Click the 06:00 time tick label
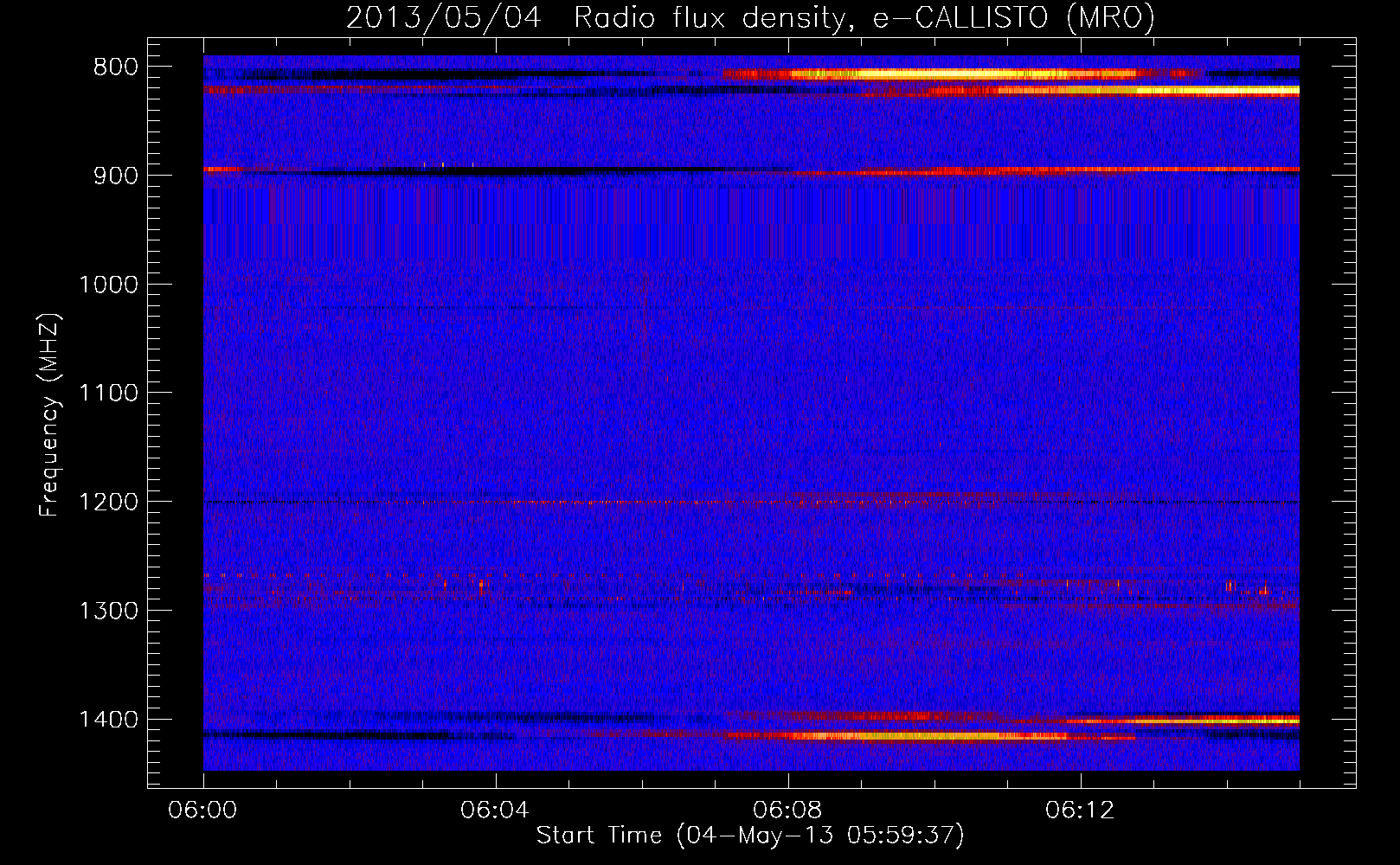 [202, 811]
